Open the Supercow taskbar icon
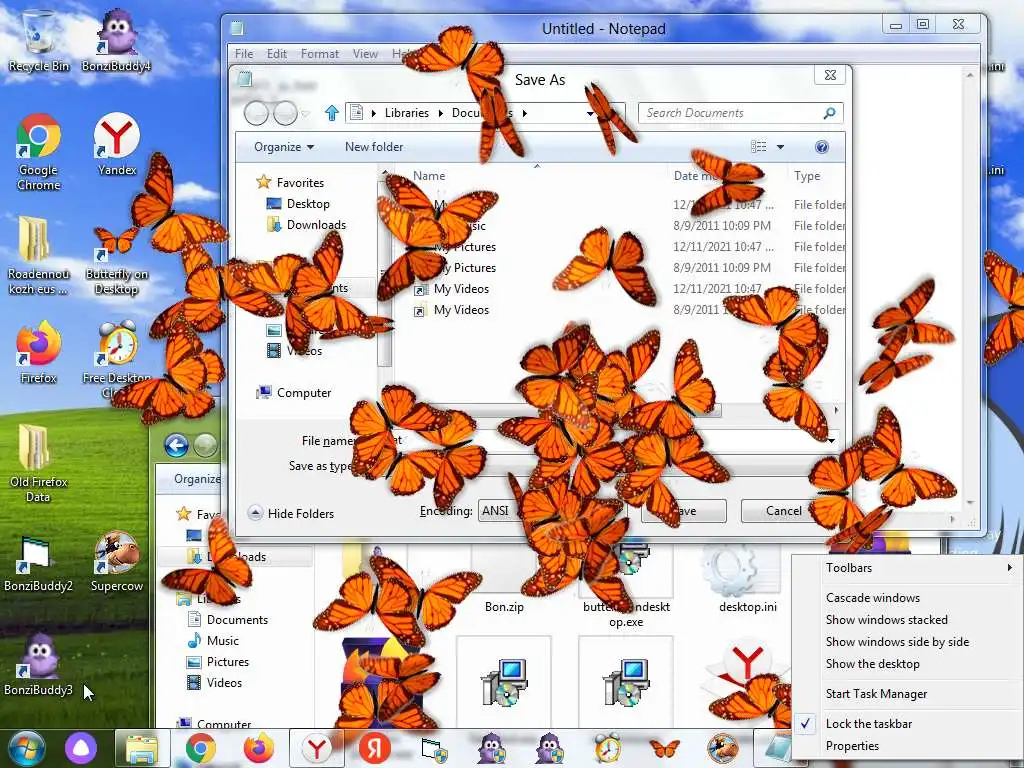This screenshot has height=768, width=1024. pos(723,748)
